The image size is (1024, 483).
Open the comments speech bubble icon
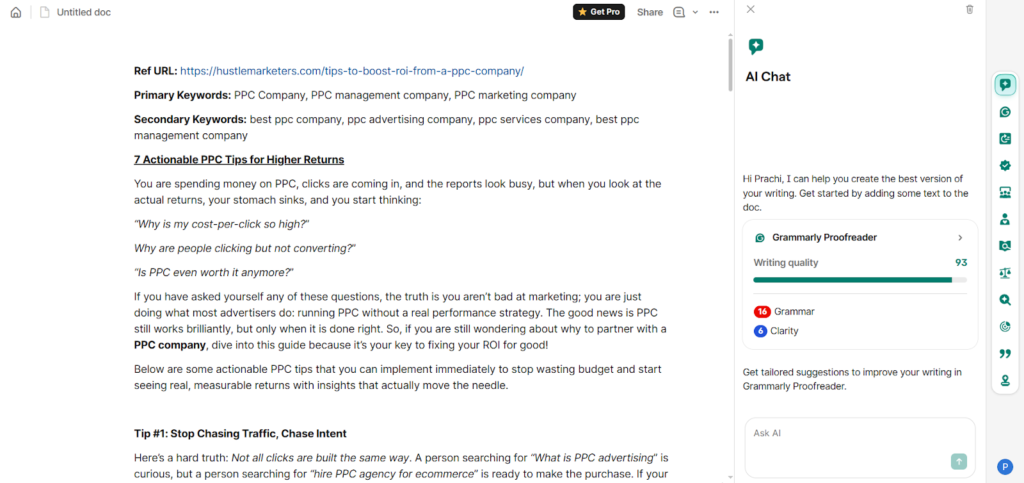click(x=680, y=12)
